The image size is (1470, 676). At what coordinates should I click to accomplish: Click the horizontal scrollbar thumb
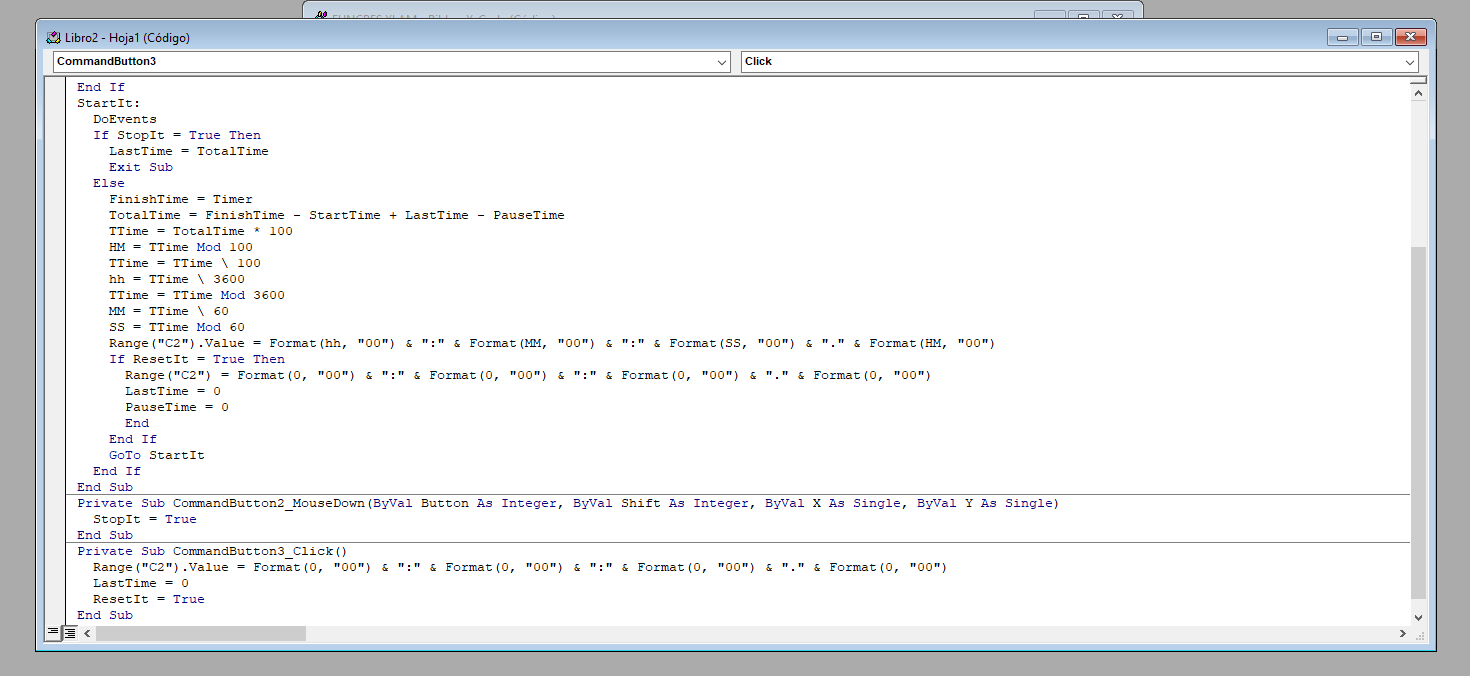(200, 633)
